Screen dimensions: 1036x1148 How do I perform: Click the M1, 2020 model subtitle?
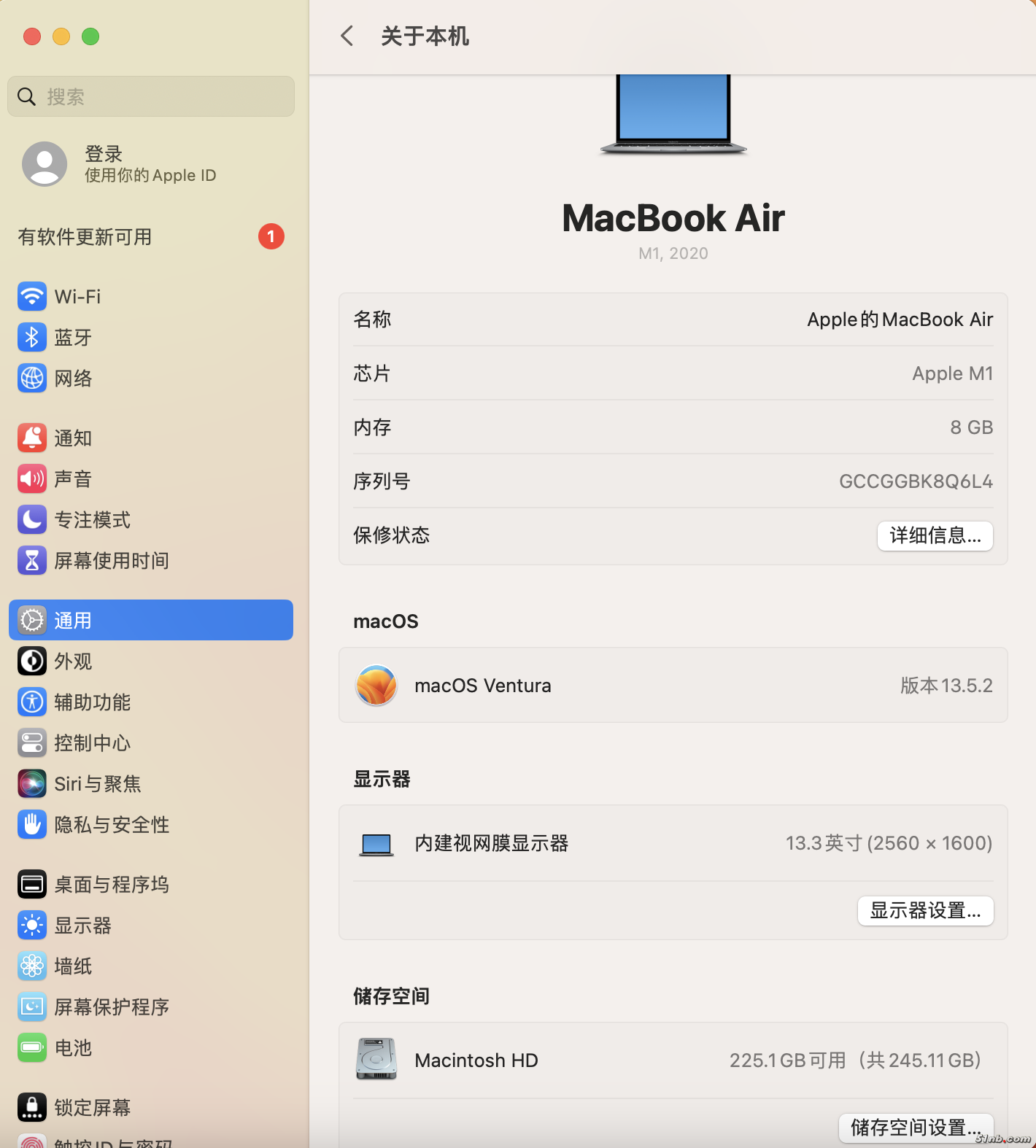click(673, 253)
